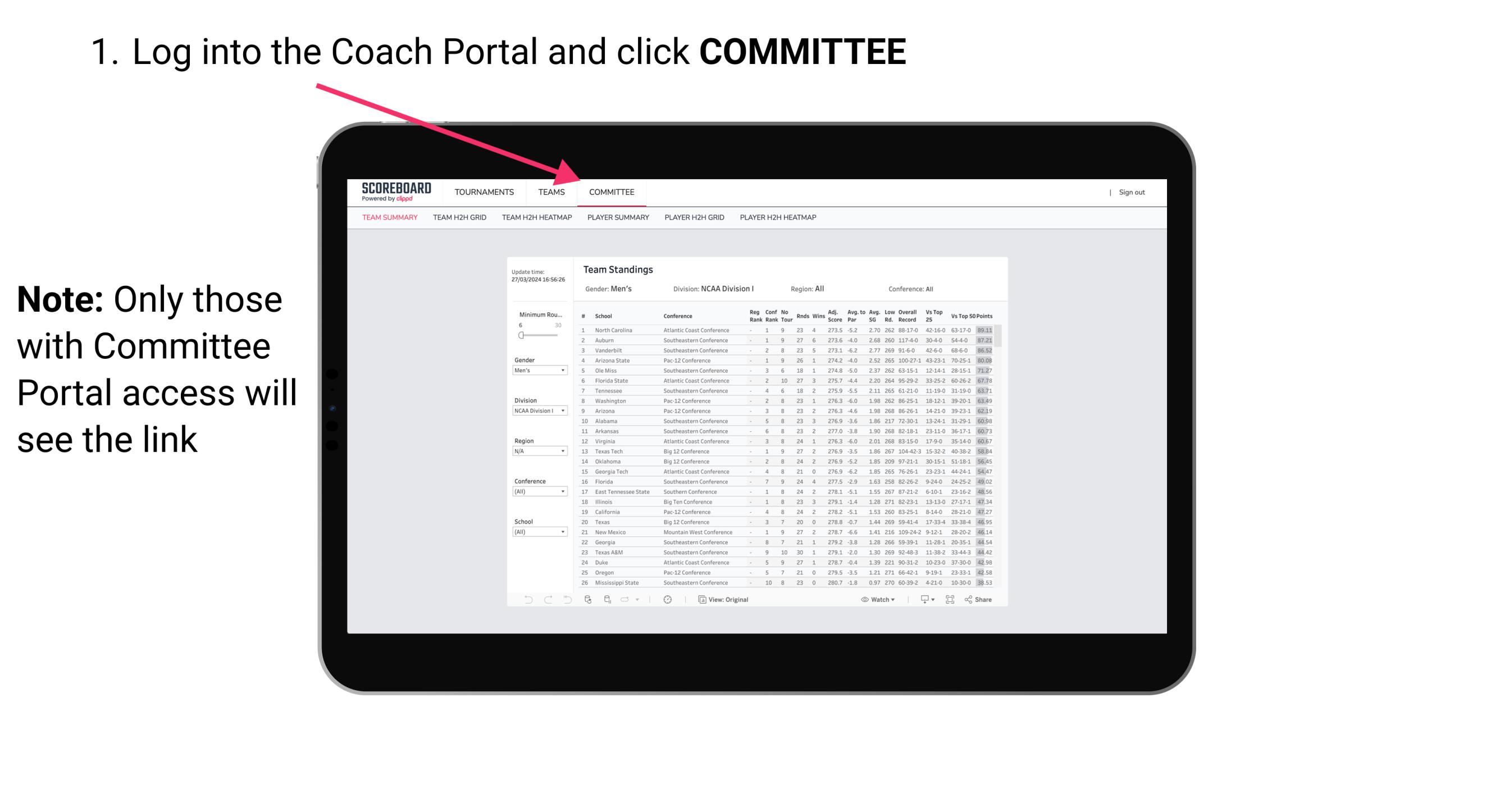Click the download/export icon
Screen dimensions: 1509x812
pyautogui.click(x=922, y=599)
